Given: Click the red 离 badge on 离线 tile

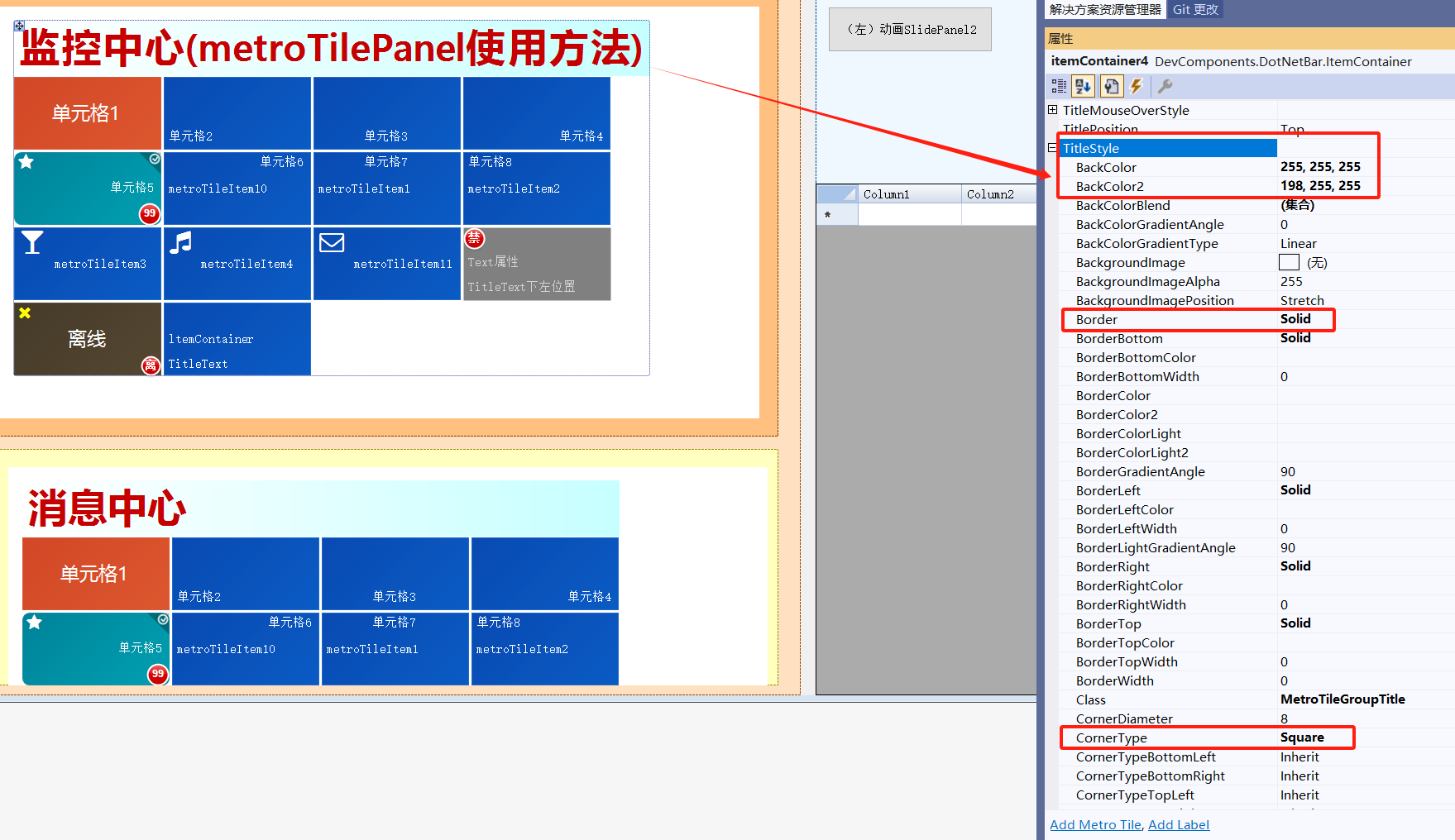Looking at the screenshot, I should tap(151, 365).
